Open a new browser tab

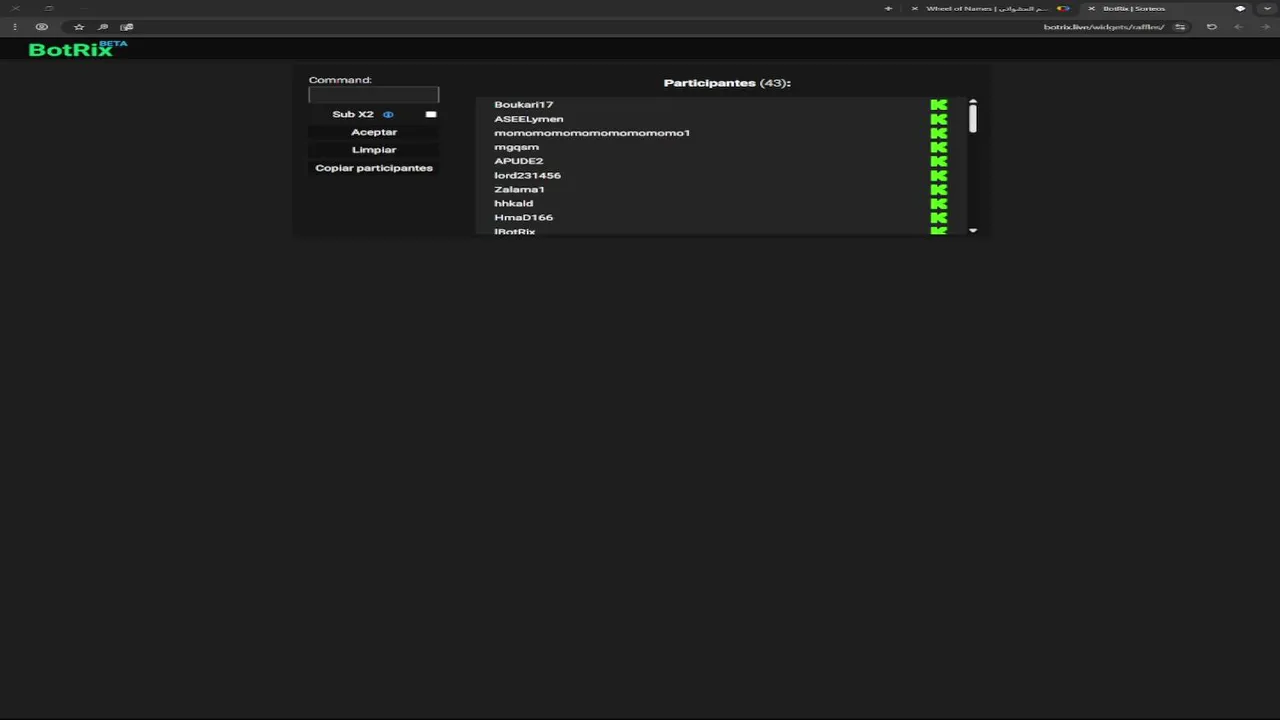coord(888,9)
